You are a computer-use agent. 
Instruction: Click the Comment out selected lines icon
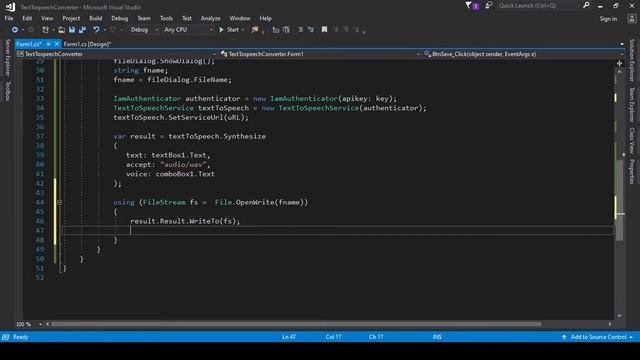[x=300, y=29]
